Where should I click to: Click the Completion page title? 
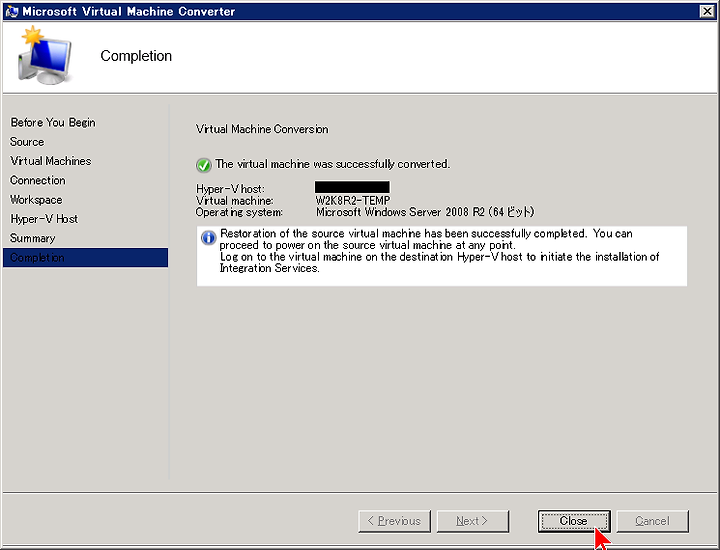136,56
